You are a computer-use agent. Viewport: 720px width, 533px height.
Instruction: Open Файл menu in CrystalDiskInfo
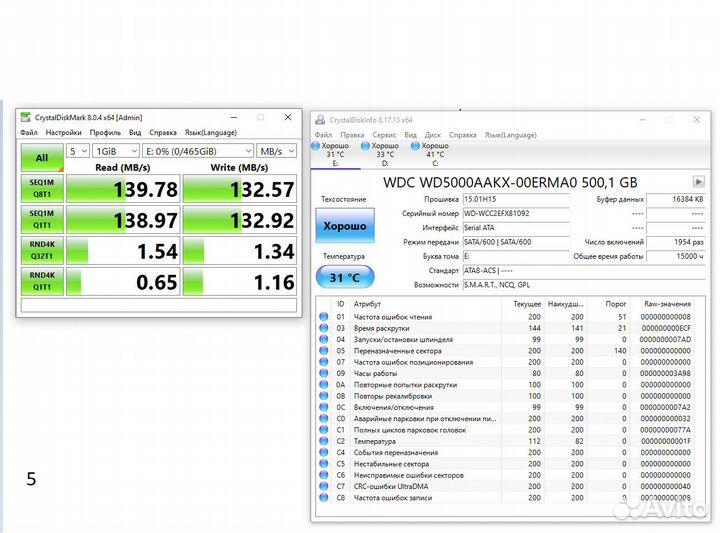click(323, 135)
